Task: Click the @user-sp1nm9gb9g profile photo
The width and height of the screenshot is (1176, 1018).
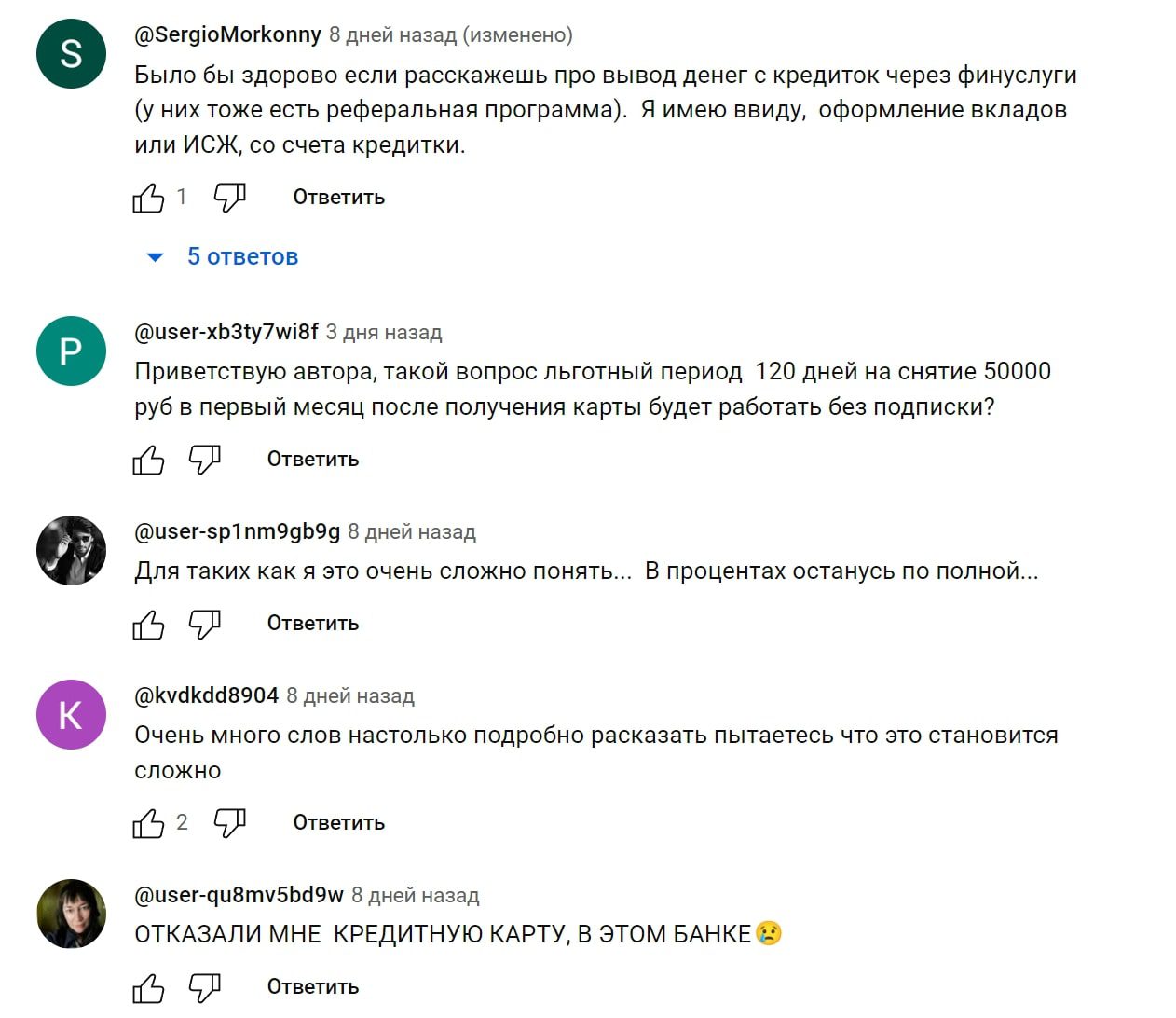Action: click(x=71, y=551)
